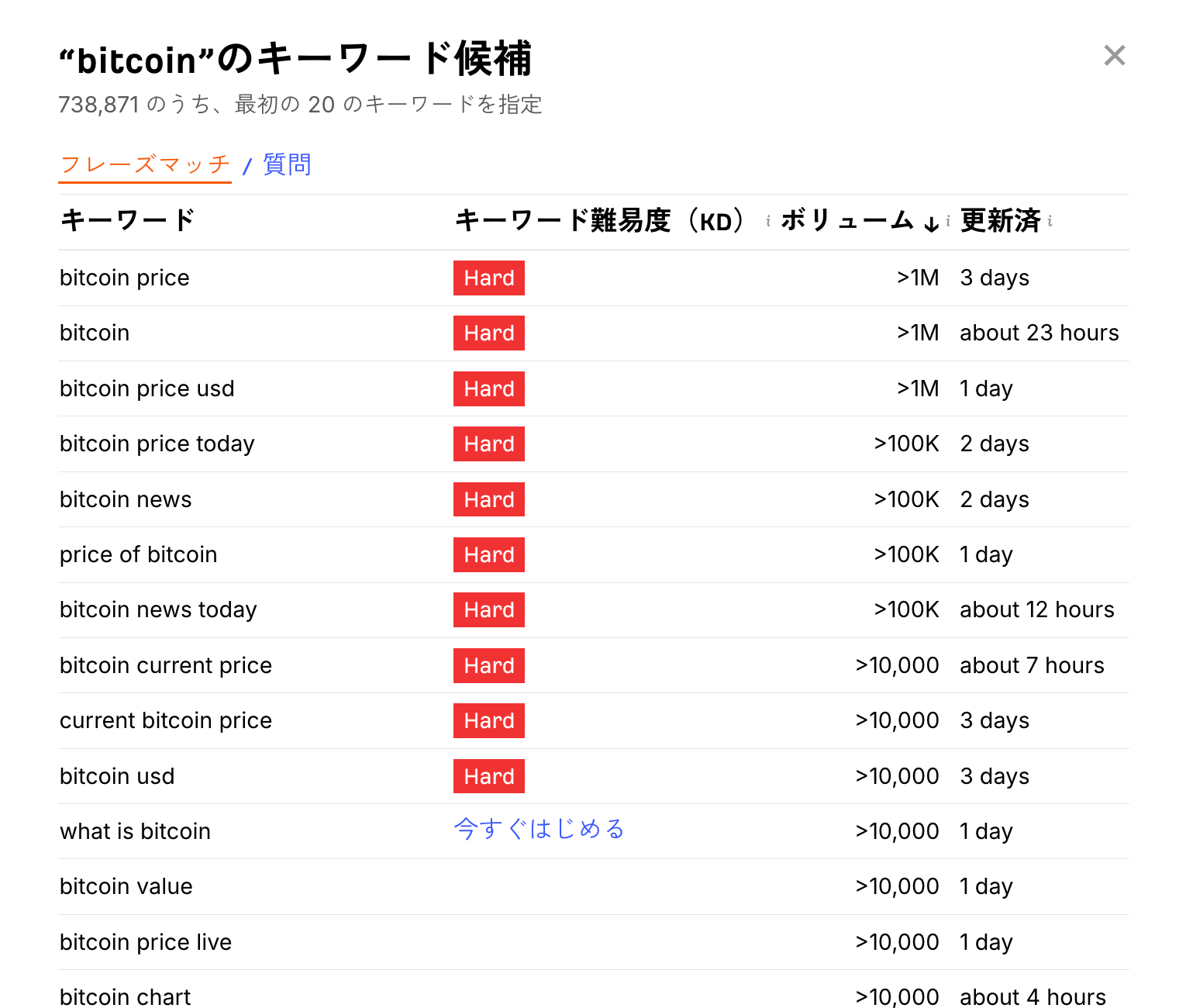Viewport: 1186px width, 1008px height.
Task: Switch to フレーズマッチ tab
Action: pyautogui.click(x=145, y=164)
